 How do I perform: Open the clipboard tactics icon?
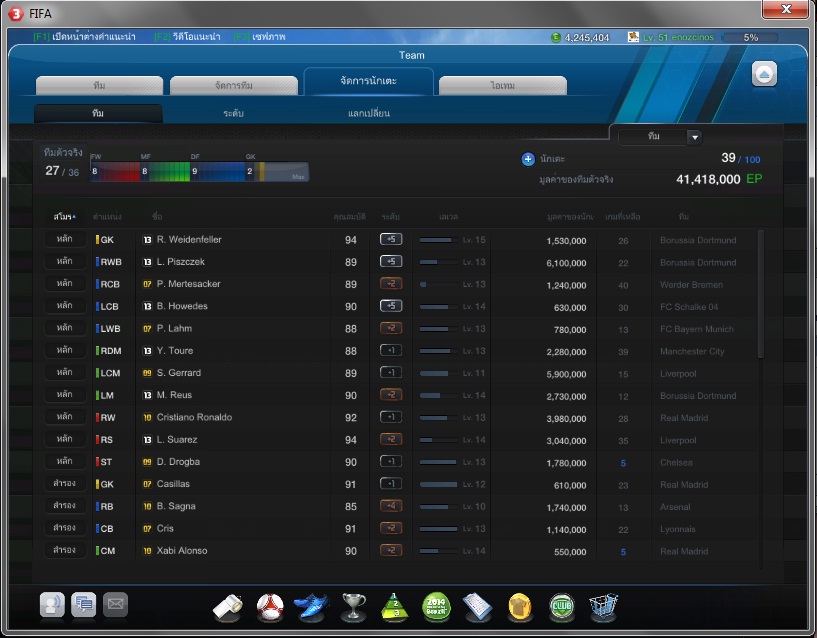tap(477, 607)
